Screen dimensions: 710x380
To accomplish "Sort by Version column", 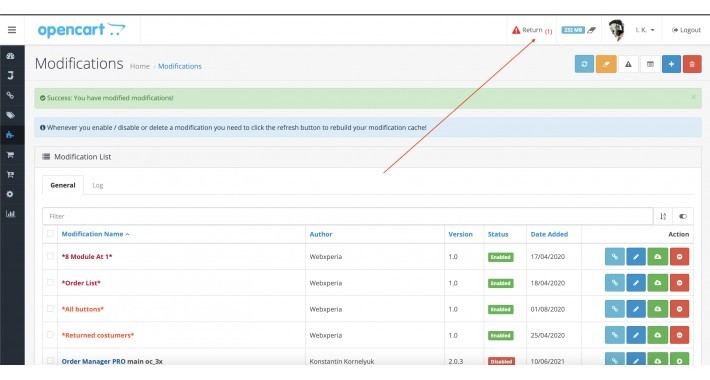I will click(460, 234).
